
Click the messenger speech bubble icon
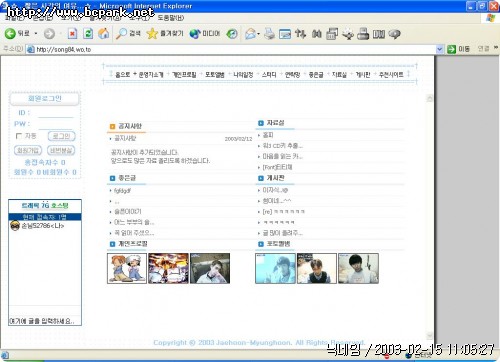tap(394, 34)
